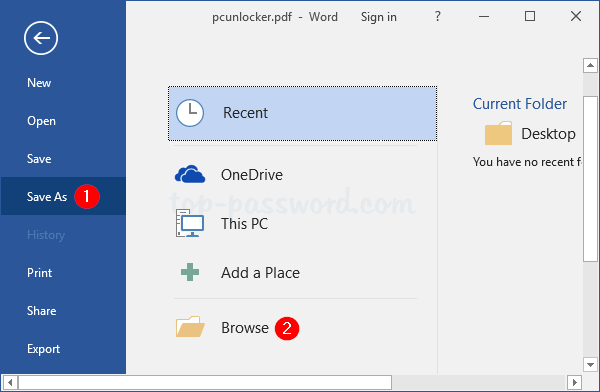Click the horizontal scrollbar right arrow
The width and height of the screenshot is (600, 392).
(574, 382)
